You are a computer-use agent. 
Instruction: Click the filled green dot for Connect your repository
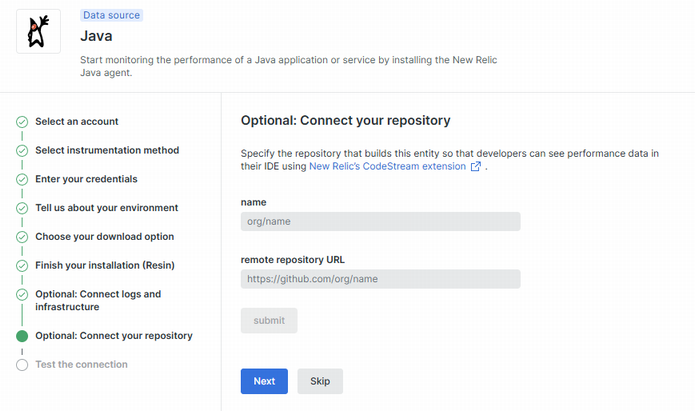(22, 336)
